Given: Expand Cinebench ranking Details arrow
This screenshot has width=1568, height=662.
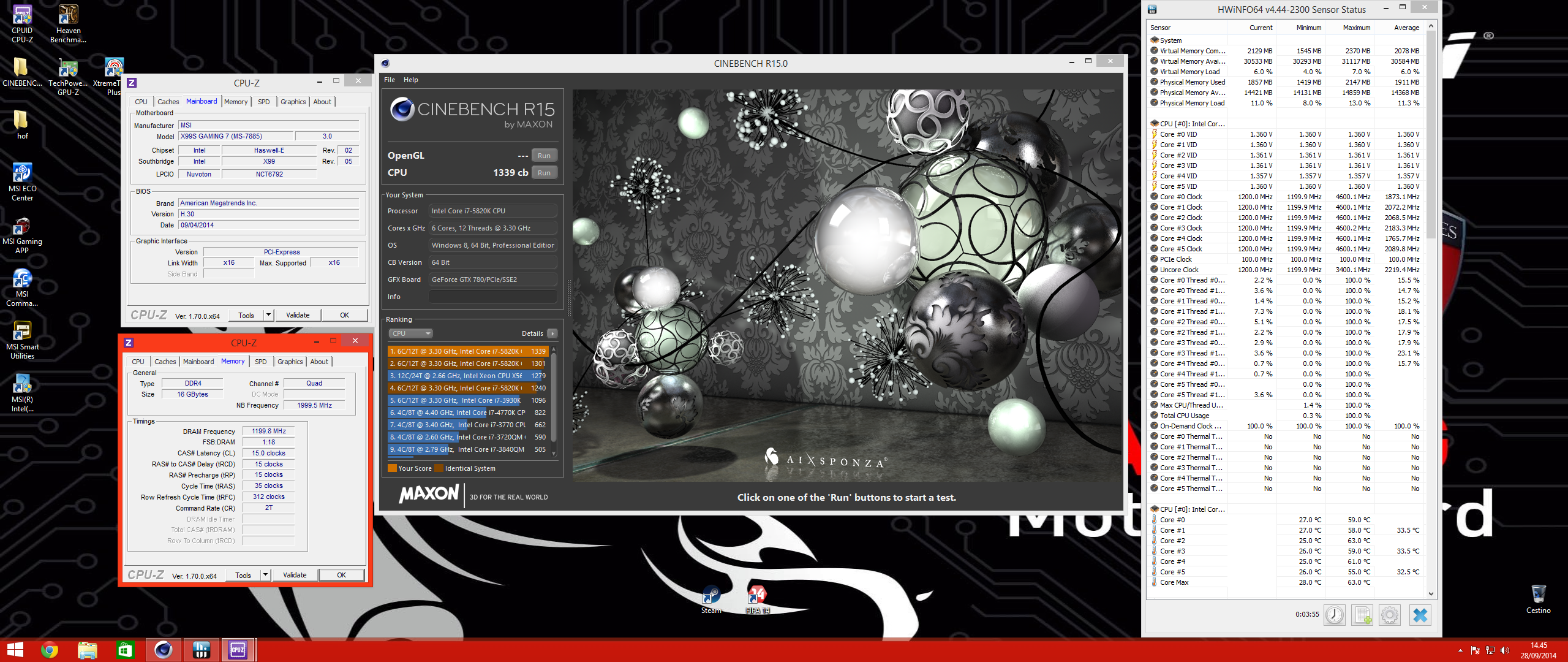Looking at the screenshot, I should tap(552, 333).
